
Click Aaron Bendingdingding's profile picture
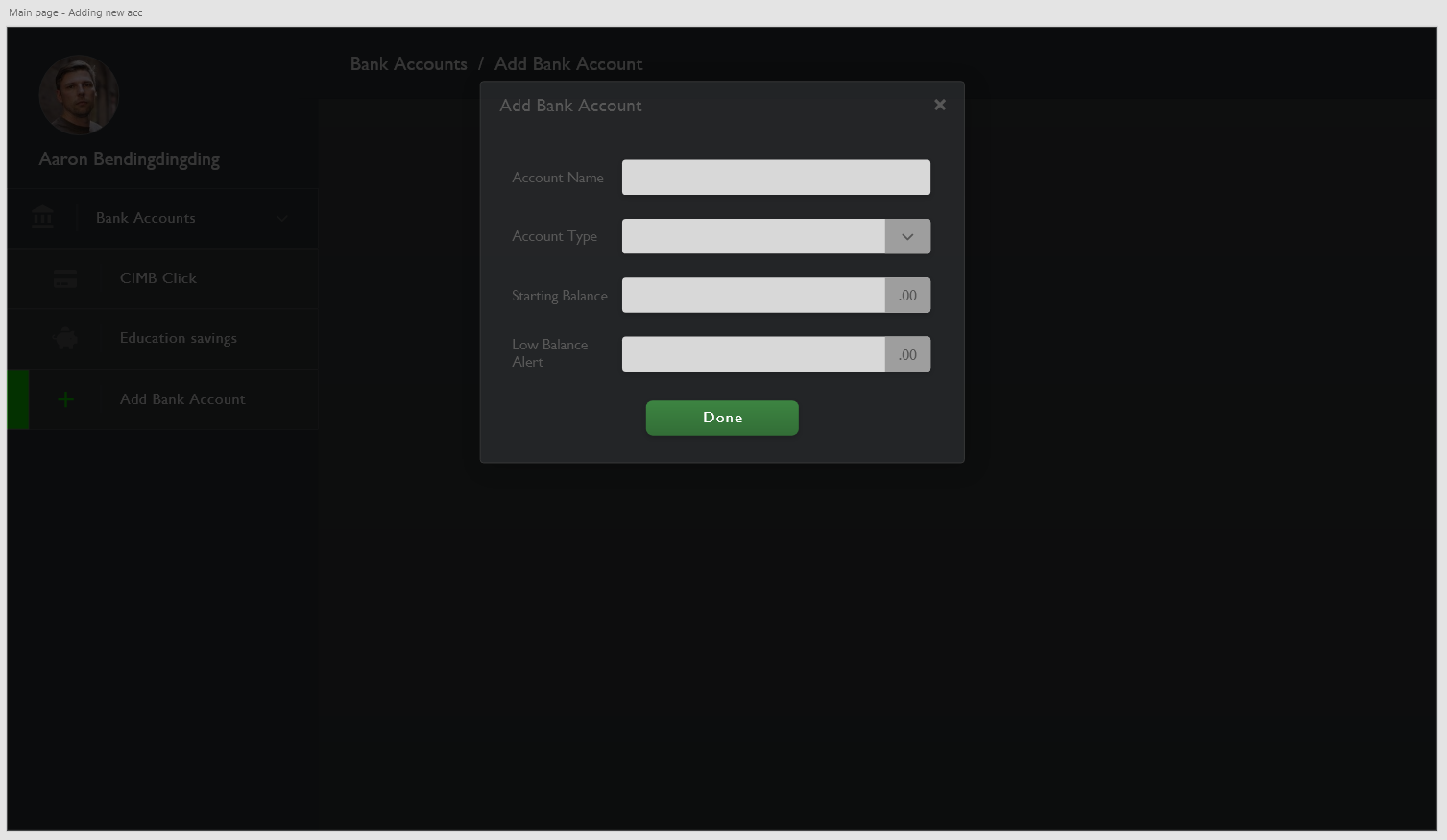tap(79, 94)
